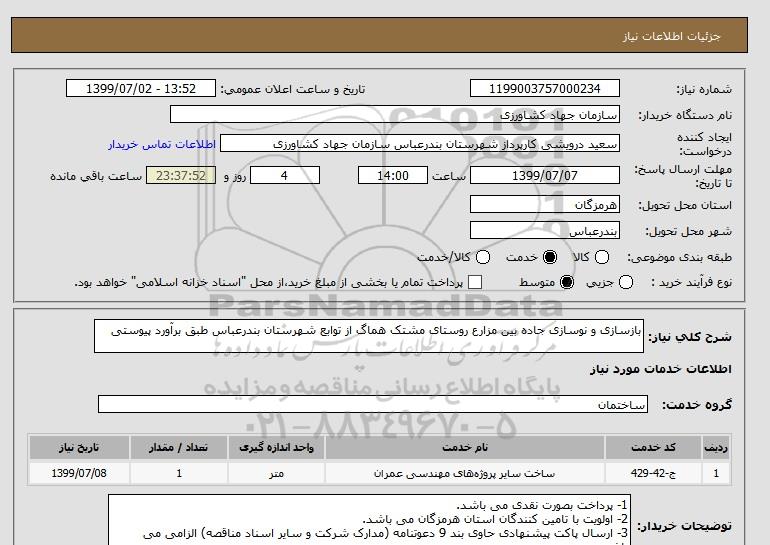Click the شرح کلی نیاز description box
Viewport: 770px width, 545px height.
click(x=369, y=336)
